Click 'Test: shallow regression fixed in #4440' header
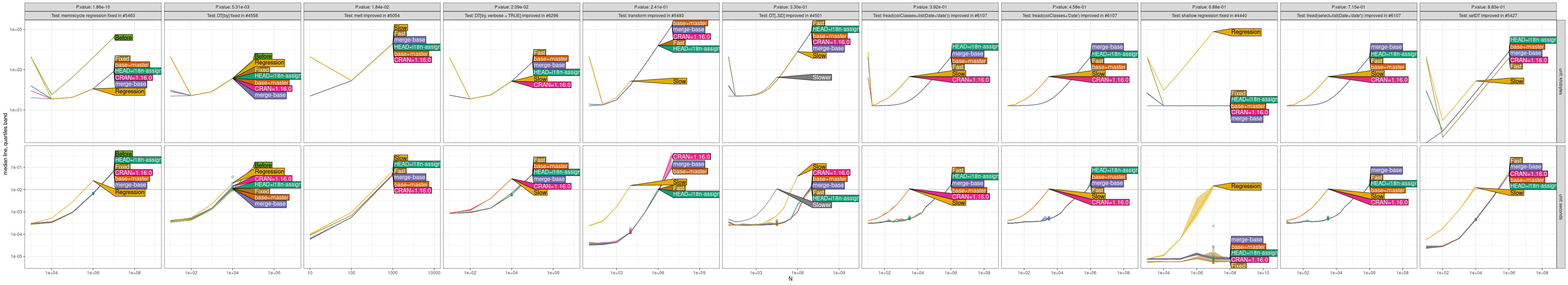Screen dimensions: 1568x285 point(1208,16)
